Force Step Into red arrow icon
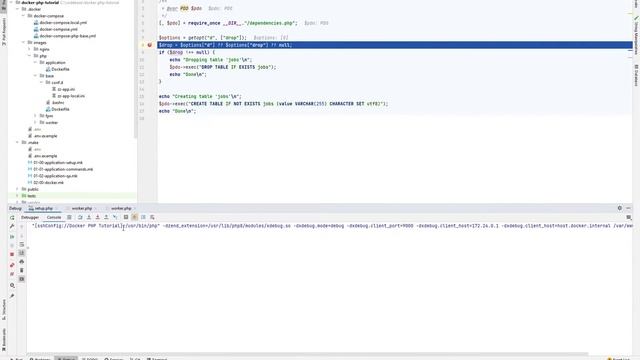 (x=98, y=218)
